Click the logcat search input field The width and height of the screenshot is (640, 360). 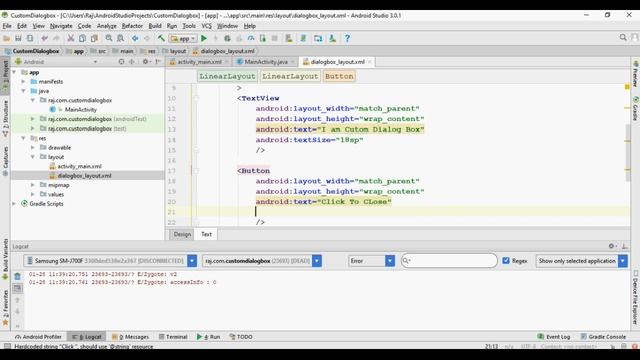coord(449,261)
